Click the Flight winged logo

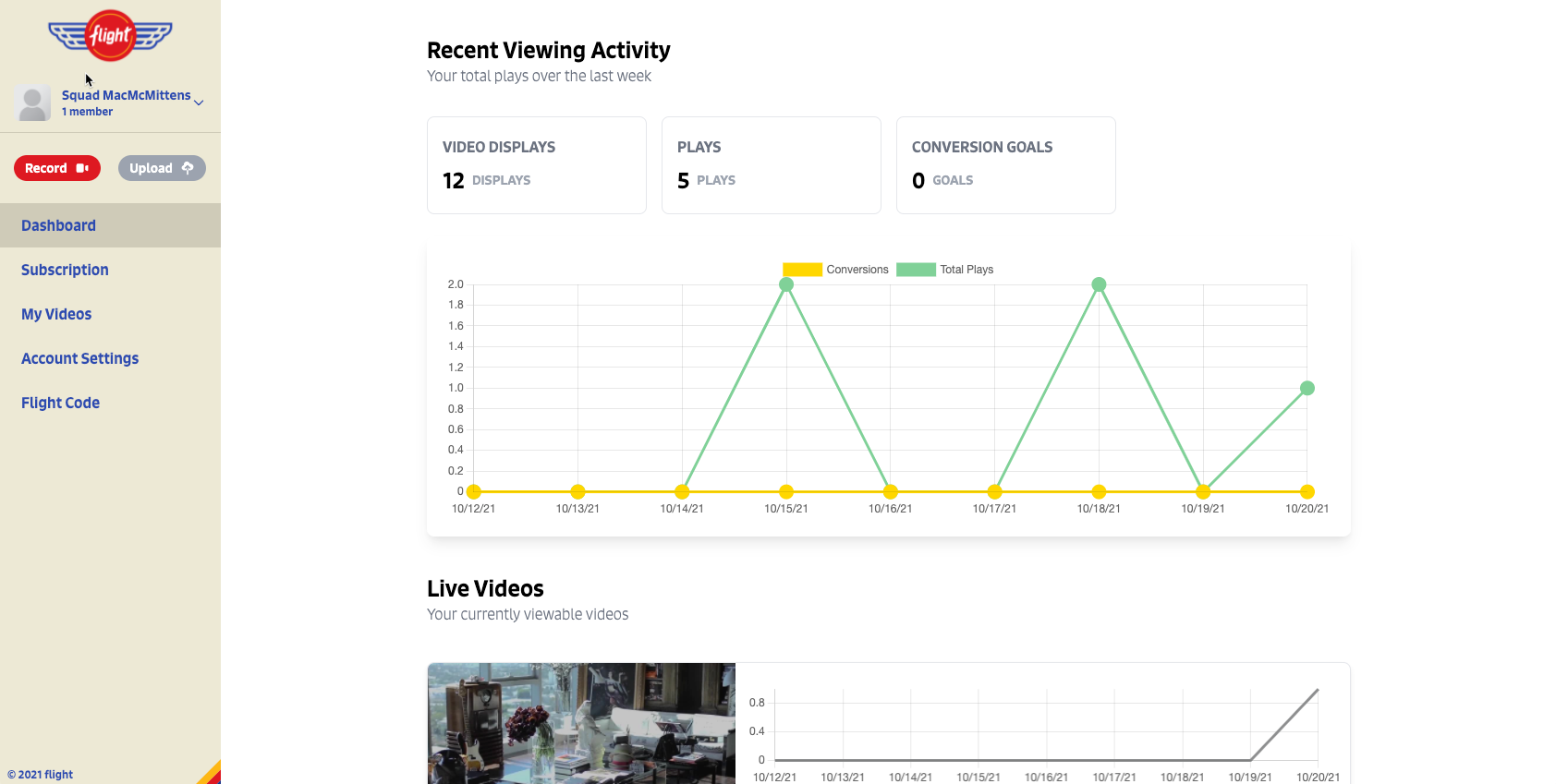tap(110, 36)
